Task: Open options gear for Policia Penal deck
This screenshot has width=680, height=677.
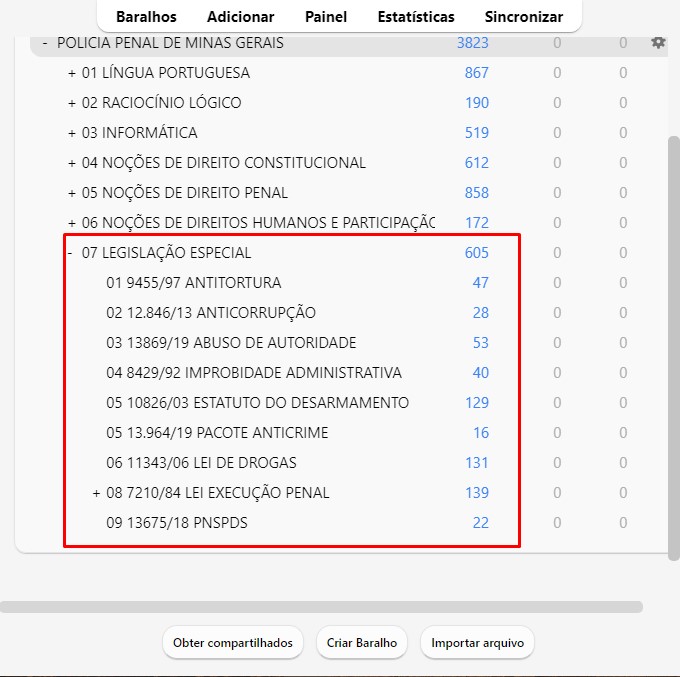Action: 658,43
